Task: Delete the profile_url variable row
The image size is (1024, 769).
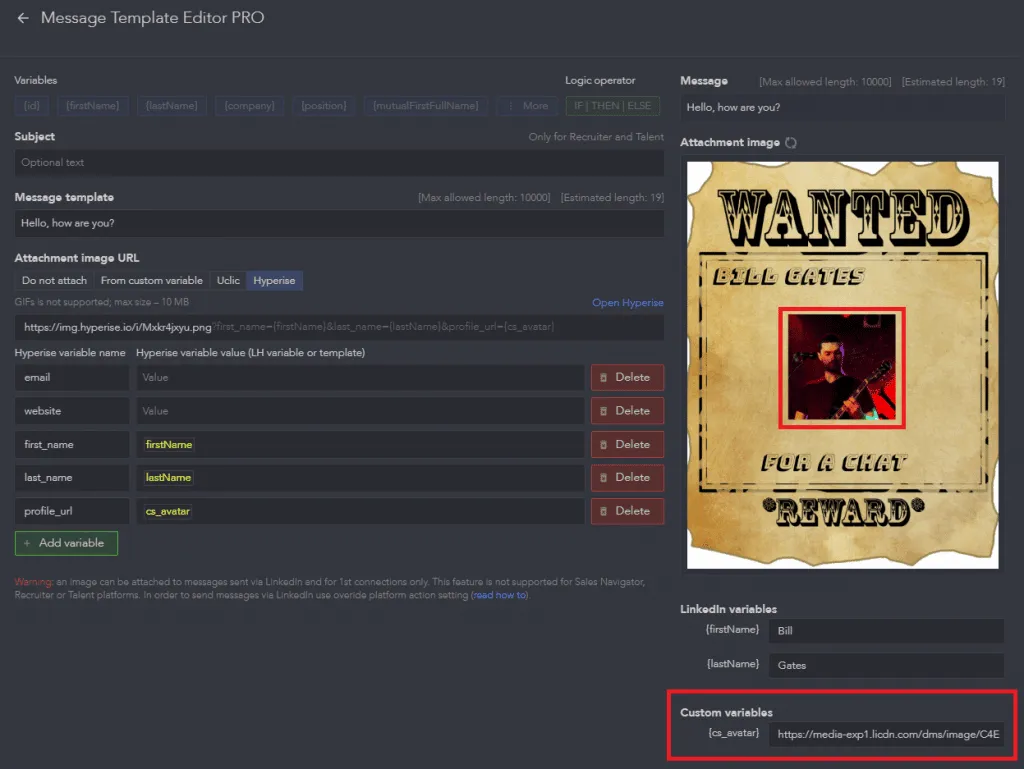Action: point(627,511)
